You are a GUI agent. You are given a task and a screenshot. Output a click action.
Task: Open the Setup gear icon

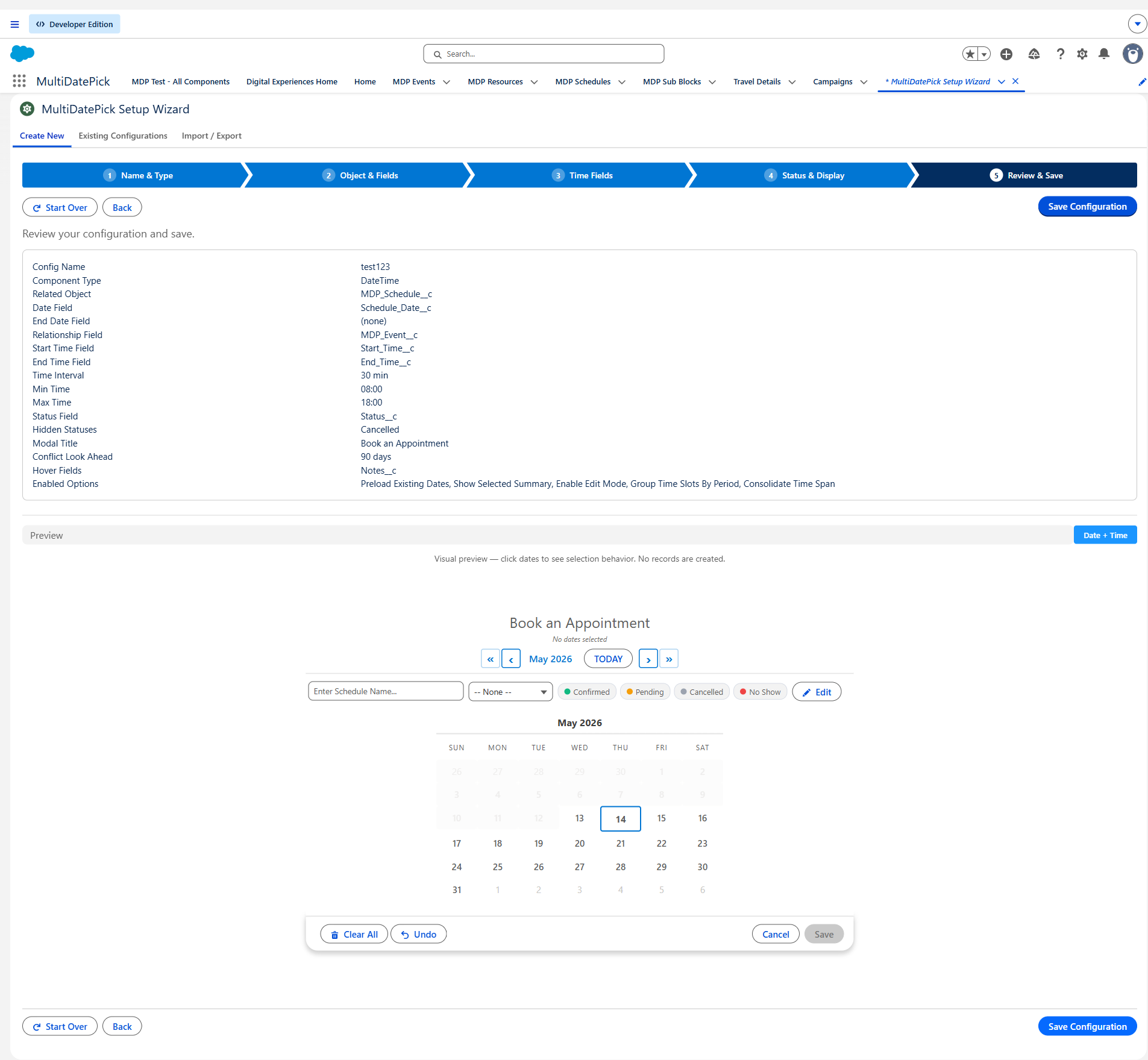click(x=1082, y=54)
